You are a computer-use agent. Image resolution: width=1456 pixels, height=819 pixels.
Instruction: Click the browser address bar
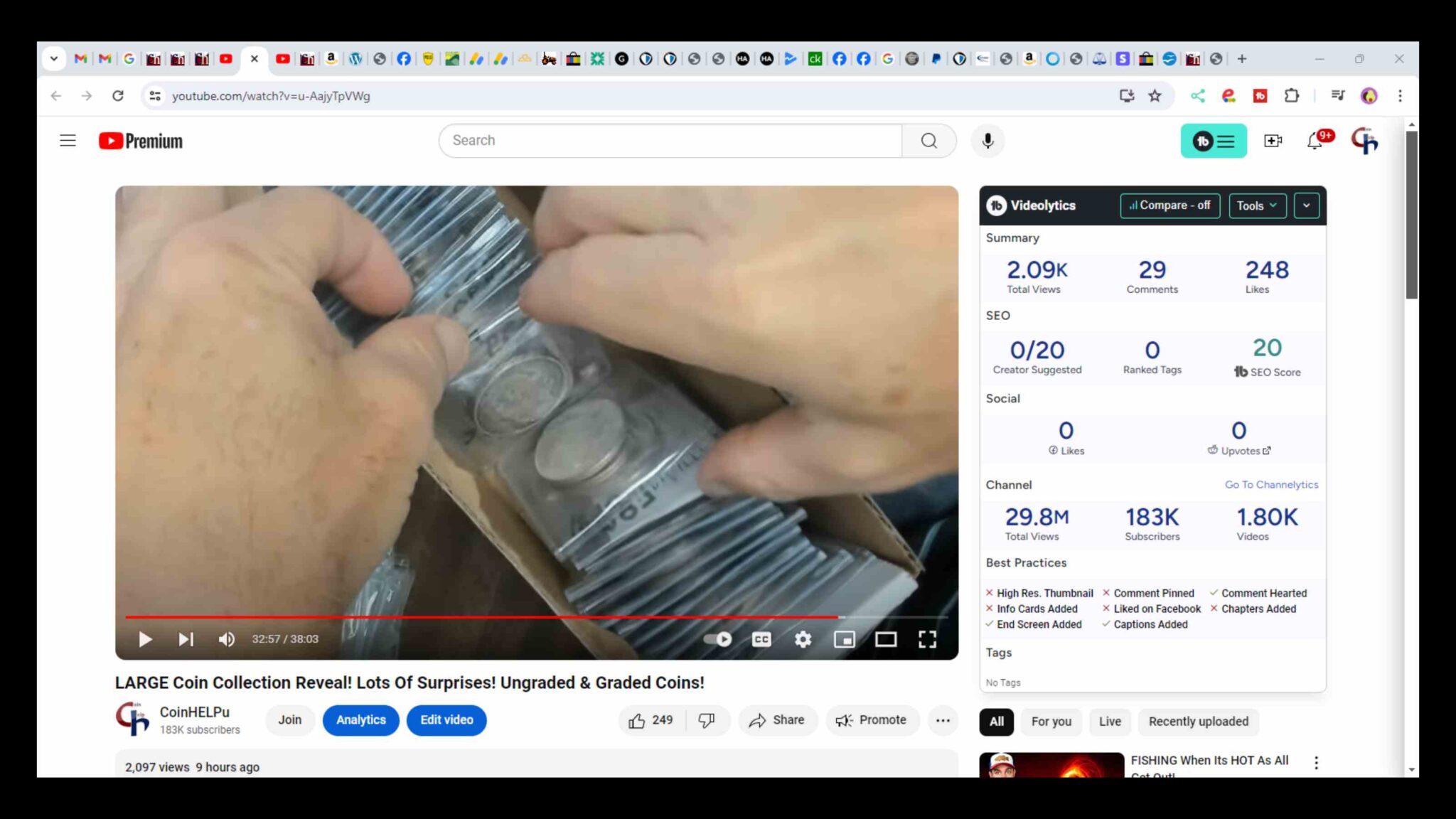pyautogui.click(x=640, y=96)
